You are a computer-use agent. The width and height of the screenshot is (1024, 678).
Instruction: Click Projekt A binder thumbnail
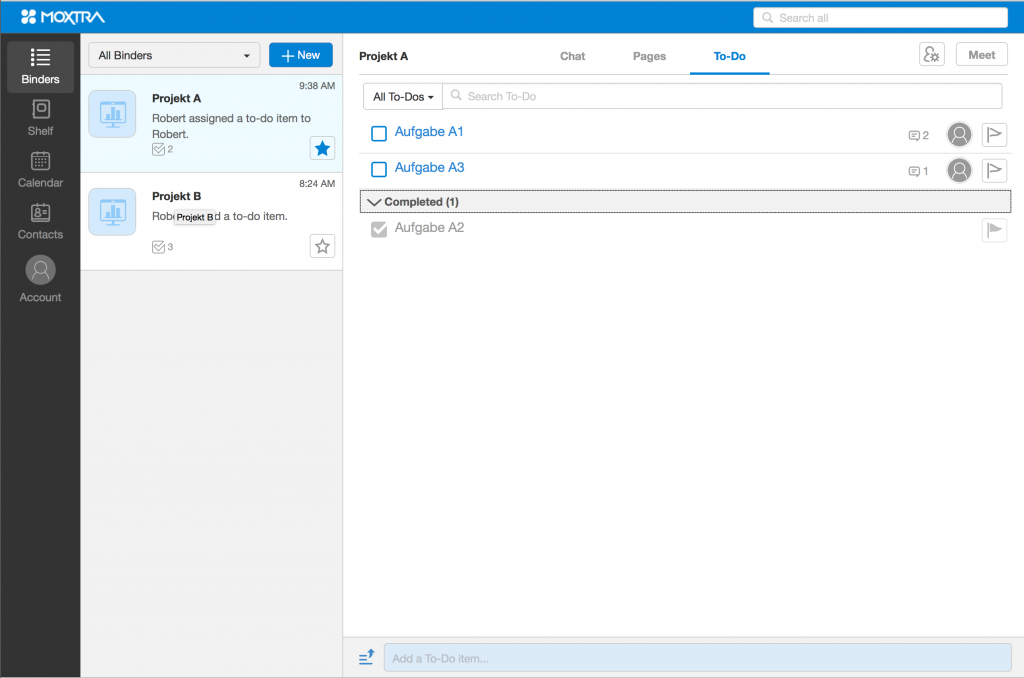[112, 114]
